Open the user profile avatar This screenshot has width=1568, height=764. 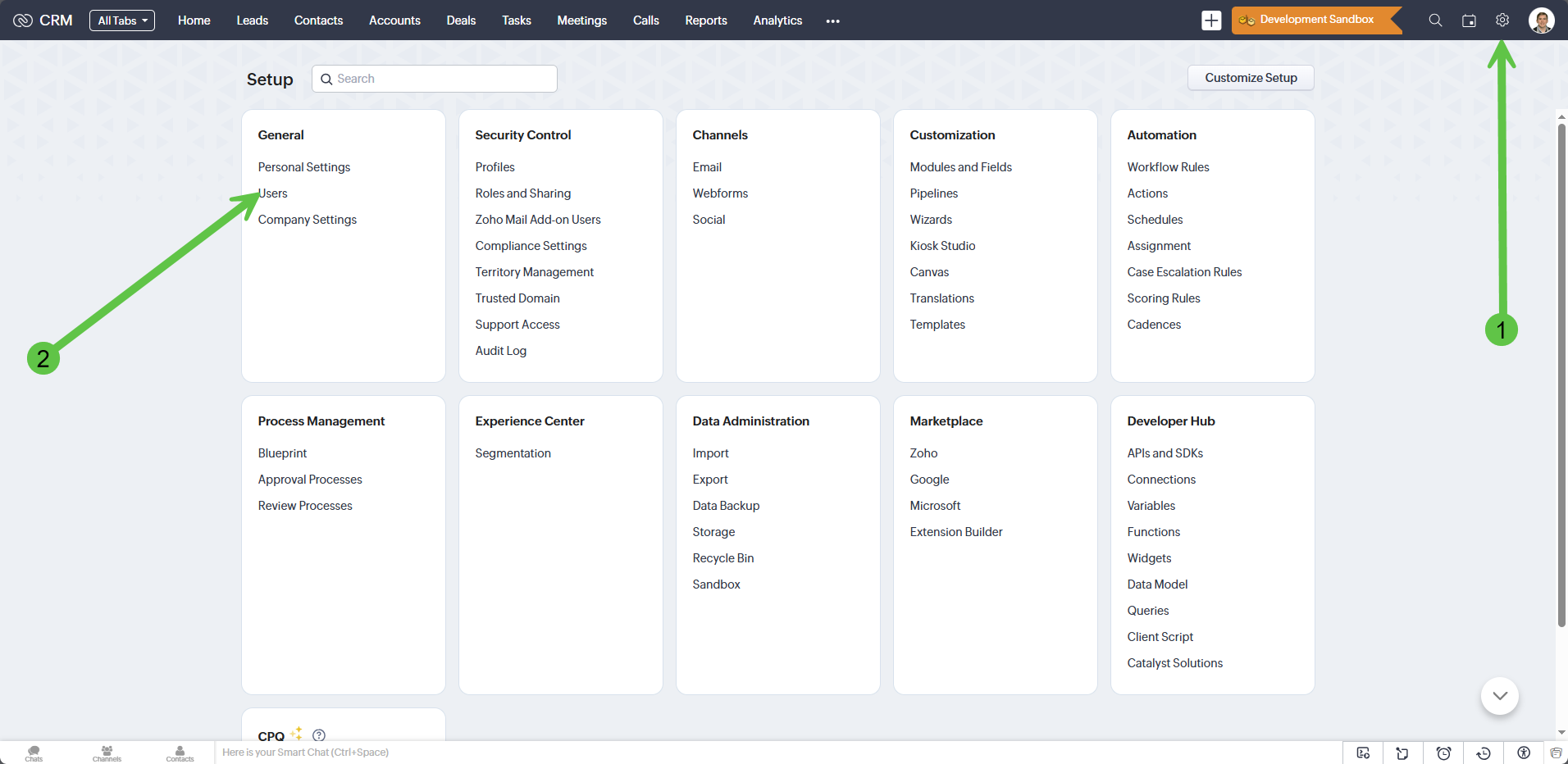1541,20
